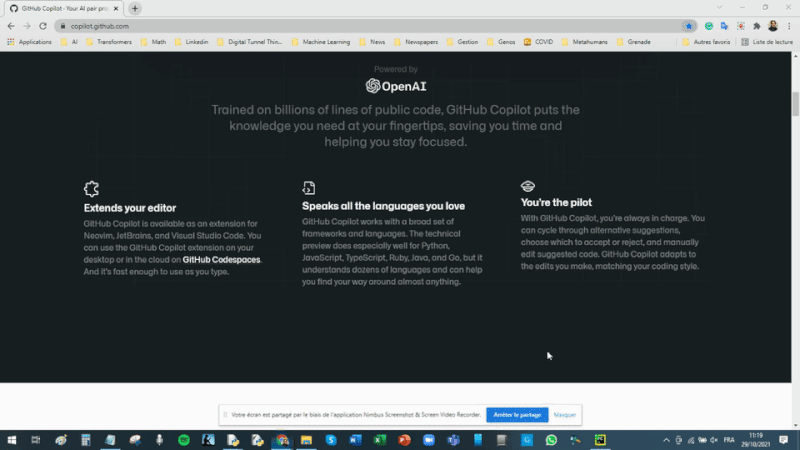The width and height of the screenshot is (800, 450).
Task: Click the bookmark star in address bar
Action: click(689, 26)
